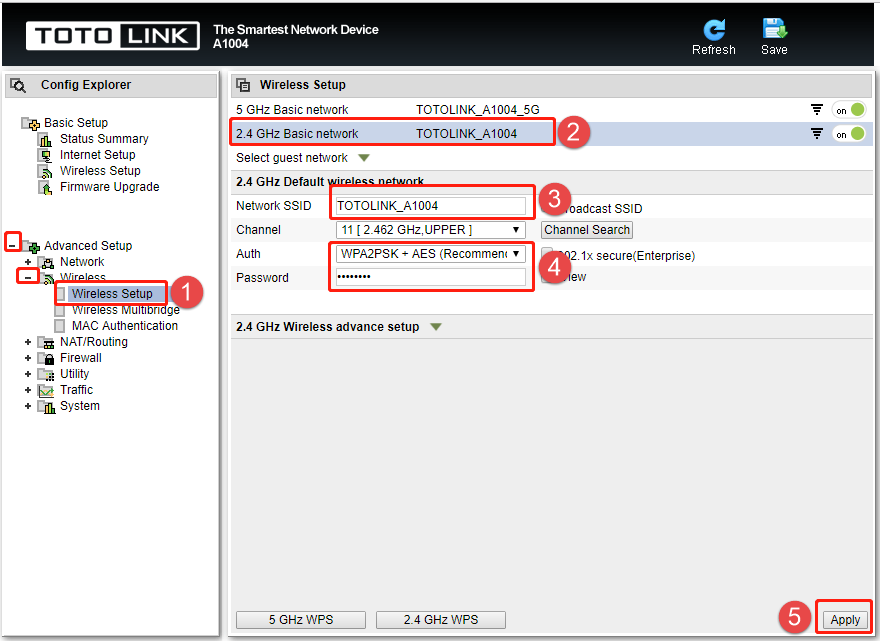Collapse the Wireless tree node
Screen dimensions: 880x641
pyautogui.click(x=28, y=277)
